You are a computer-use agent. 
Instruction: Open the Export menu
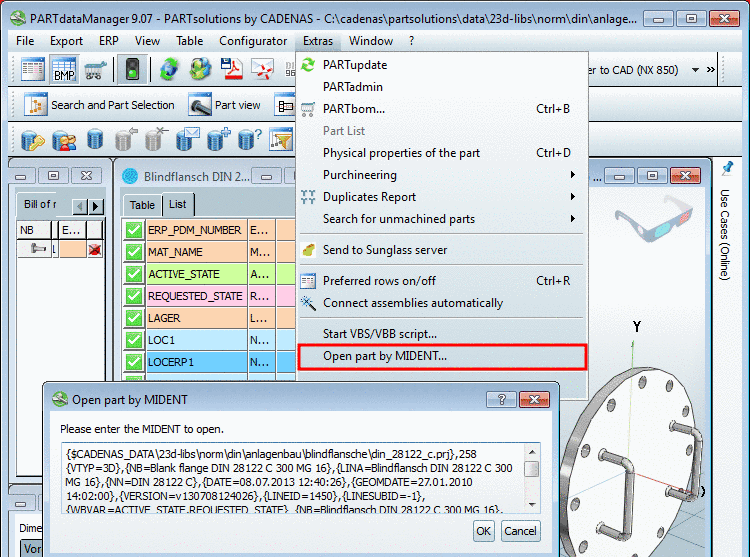tap(66, 41)
